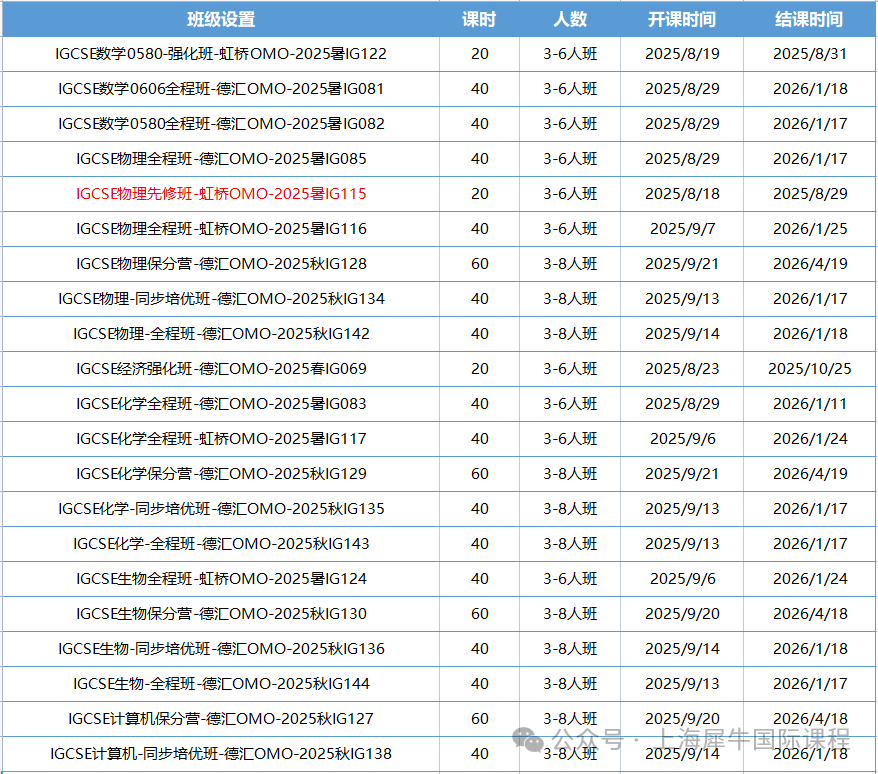This screenshot has width=878, height=774.
Task: Select the IGCSE生物全程班-虹桥OMO-2025暑IG124 cell
Action: pyautogui.click(x=221, y=579)
